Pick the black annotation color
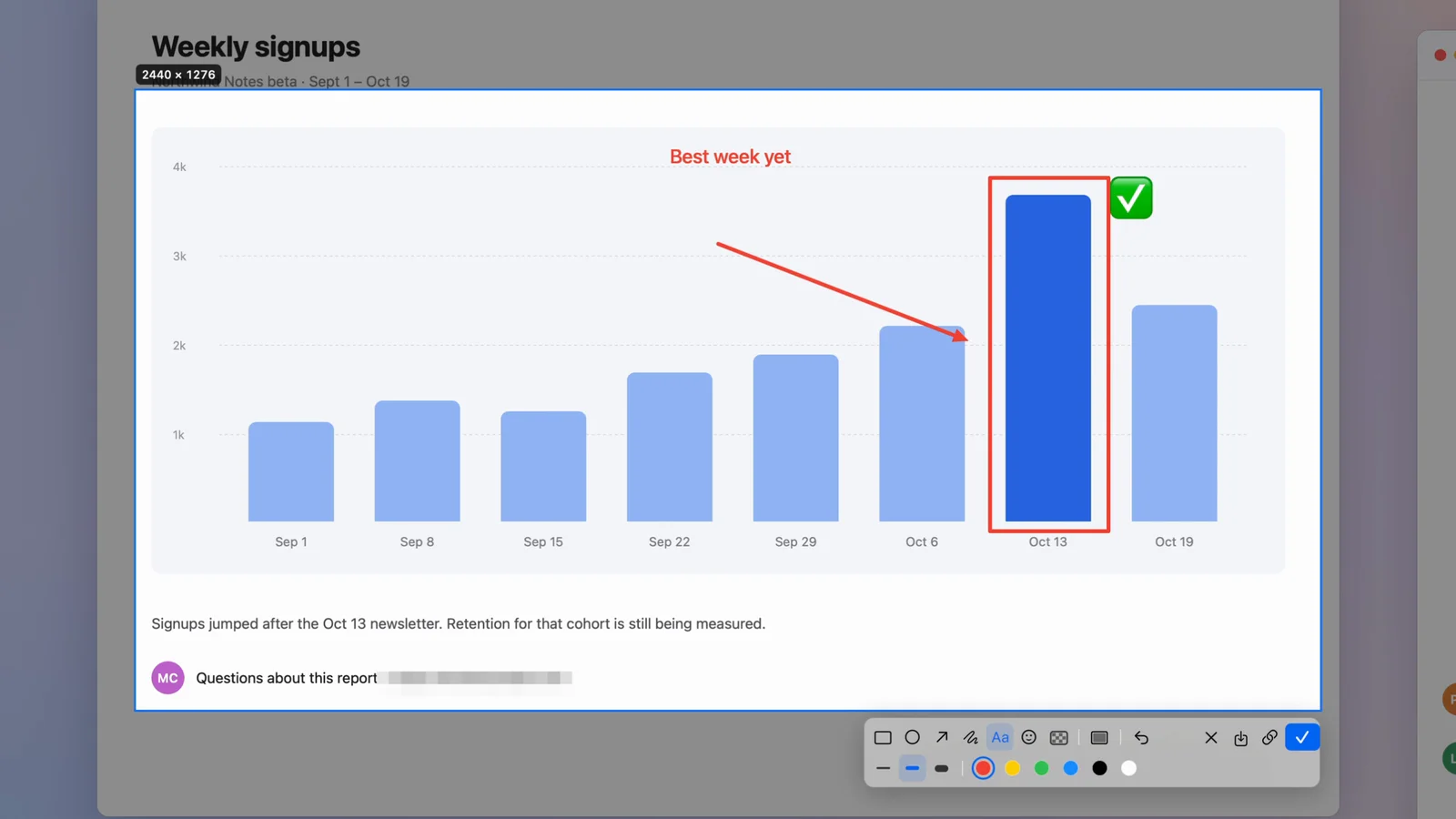The width and height of the screenshot is (1456, 819). coord(1100,769)
